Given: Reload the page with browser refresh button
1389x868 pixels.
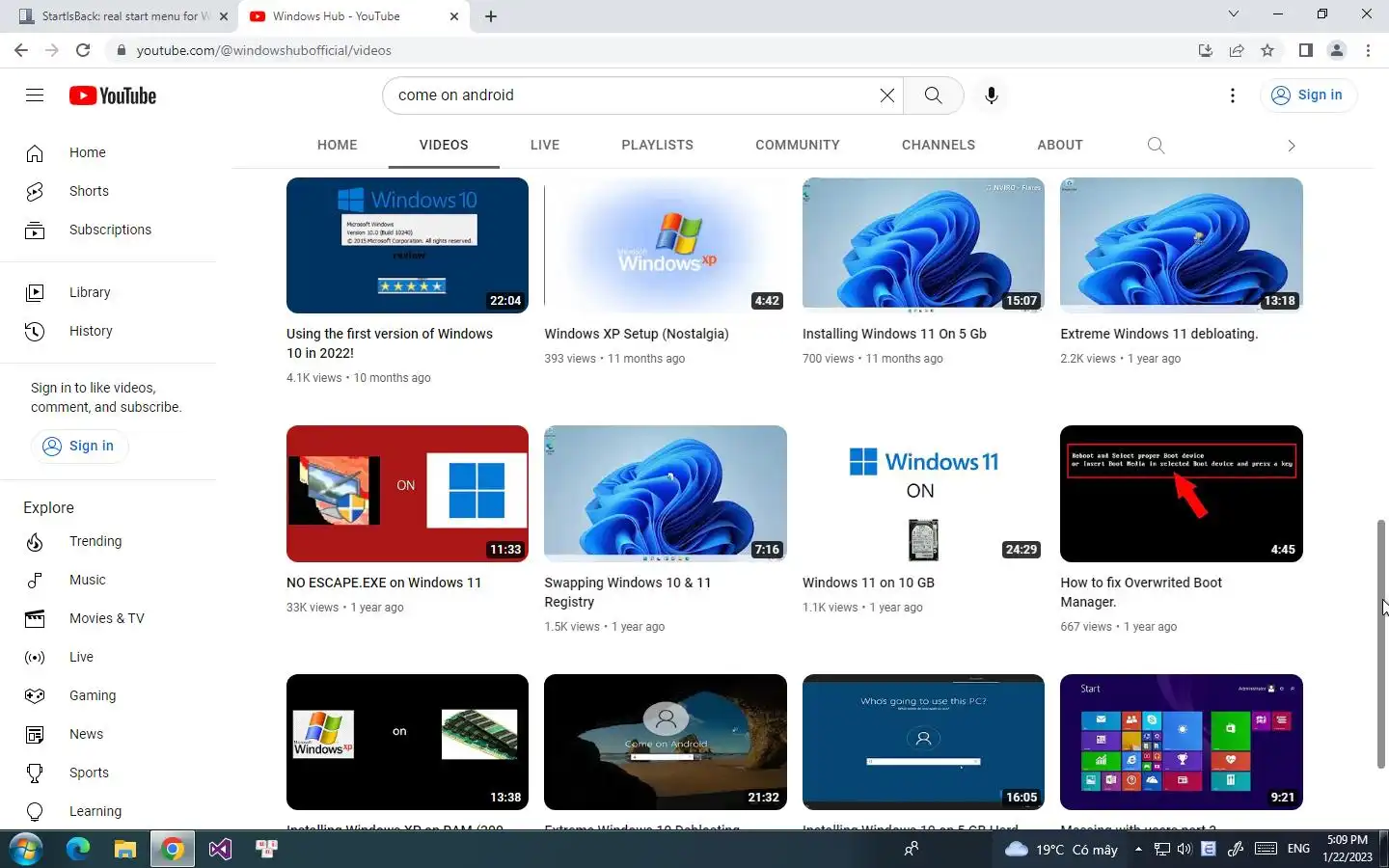Looking at the screenshot, I should pos(83,50).
